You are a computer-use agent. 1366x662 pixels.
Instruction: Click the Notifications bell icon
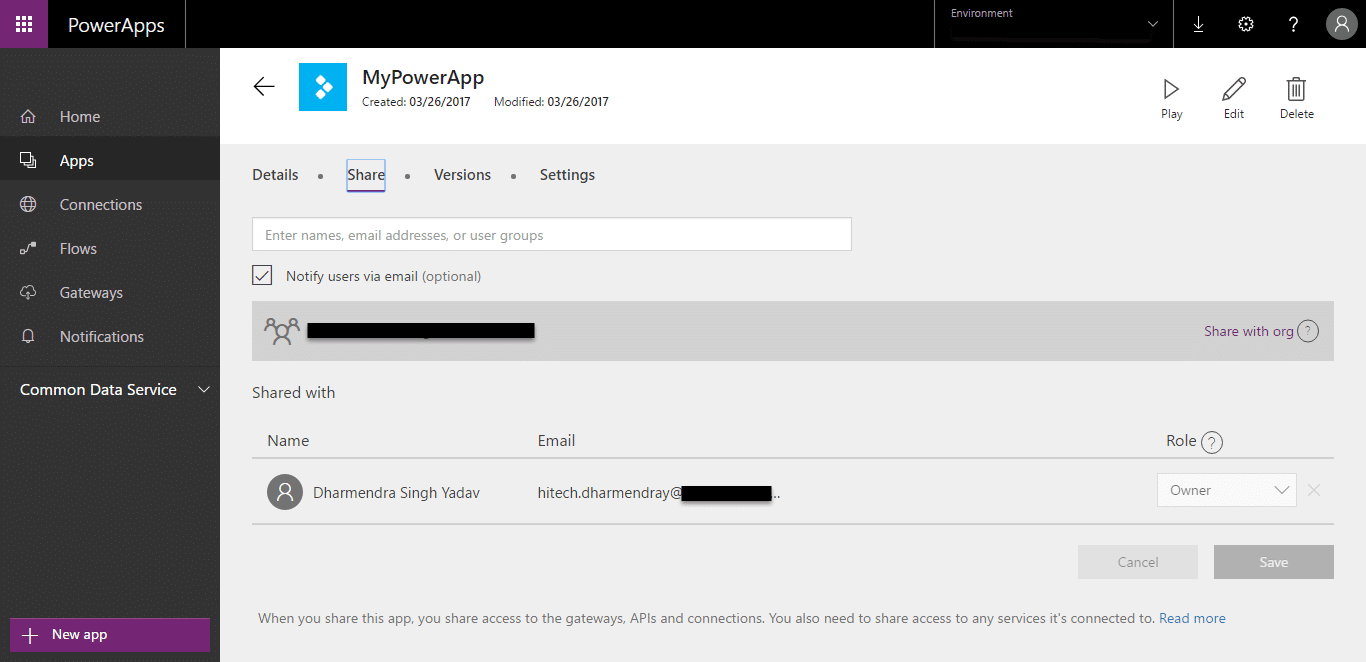pos(28,337)
